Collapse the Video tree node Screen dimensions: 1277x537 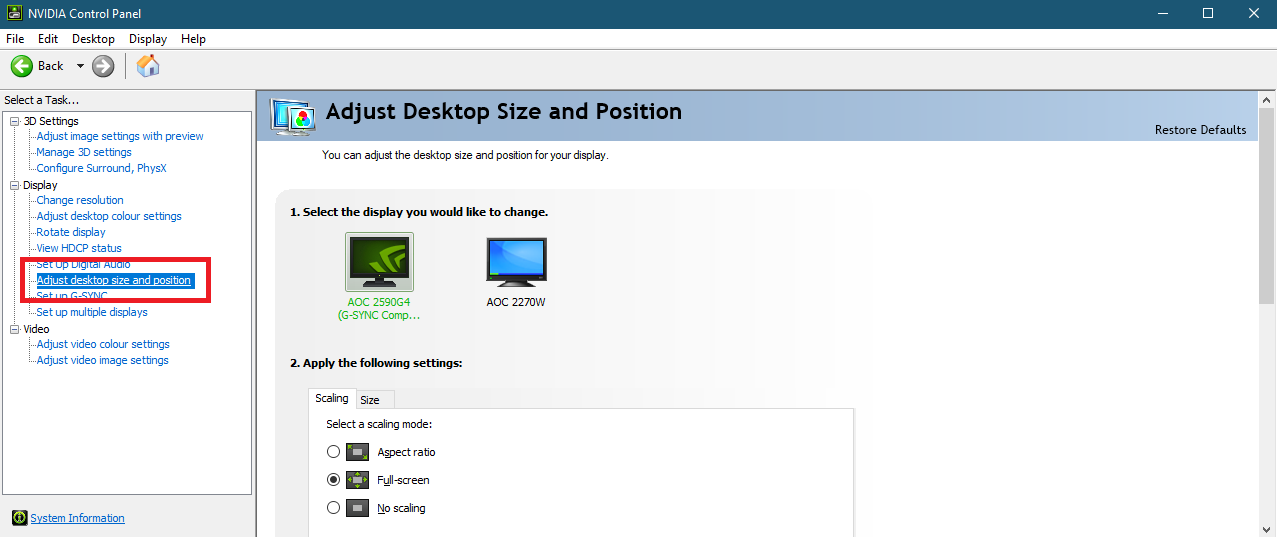pyautogui.click(x=15, y=329)
